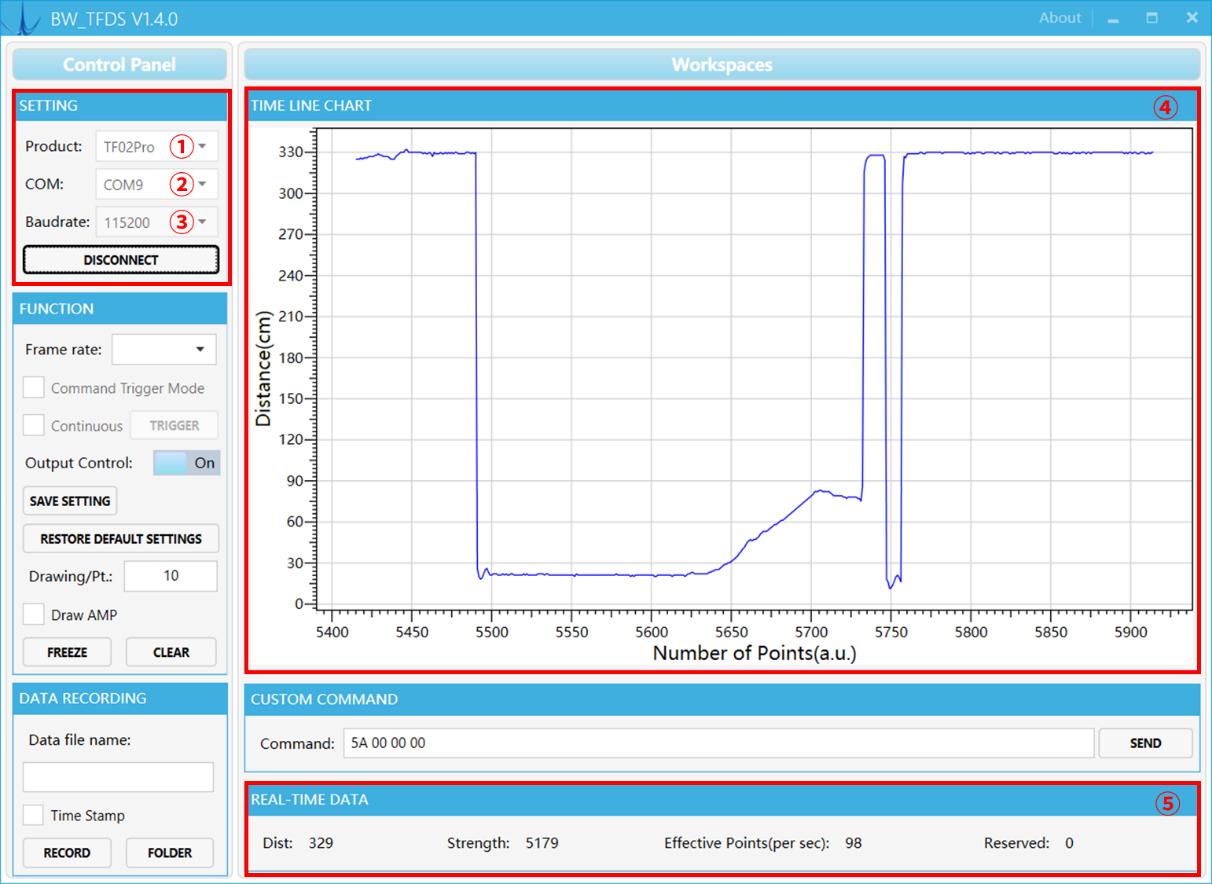
Task: Click the Control Panel header
Action: click(119, 65)
